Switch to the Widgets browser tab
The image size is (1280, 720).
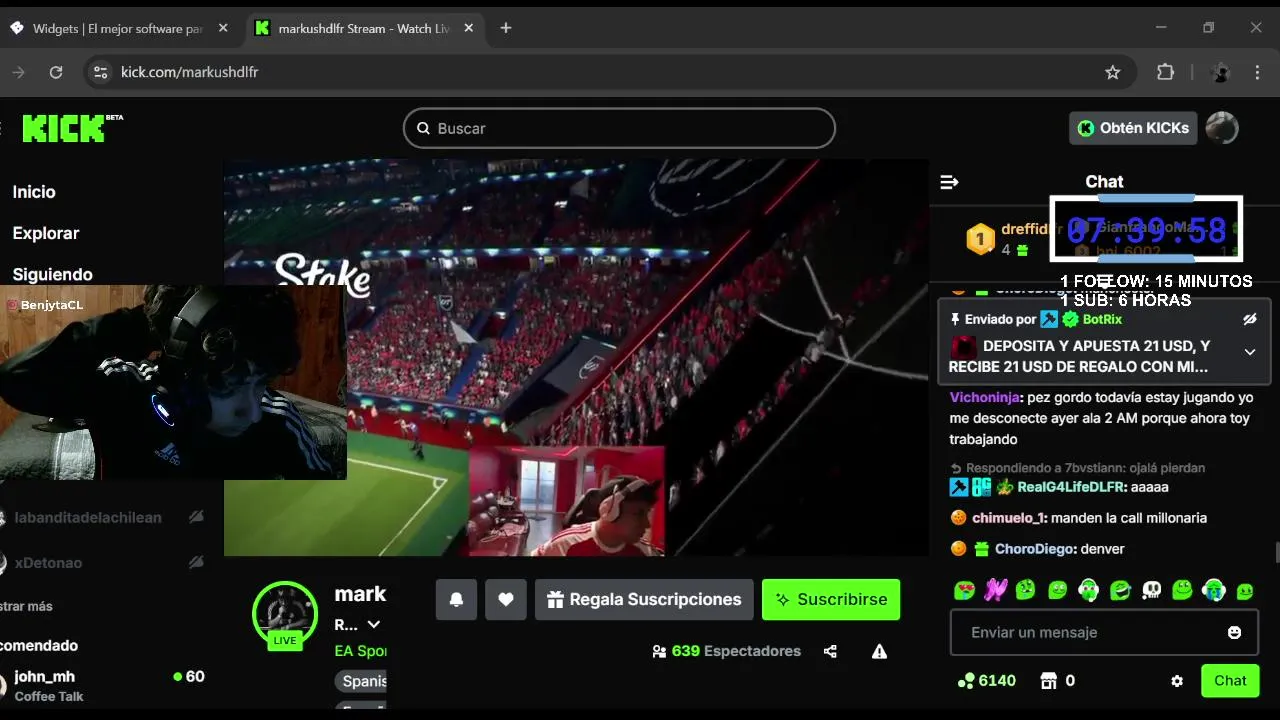tap(117, 28)
